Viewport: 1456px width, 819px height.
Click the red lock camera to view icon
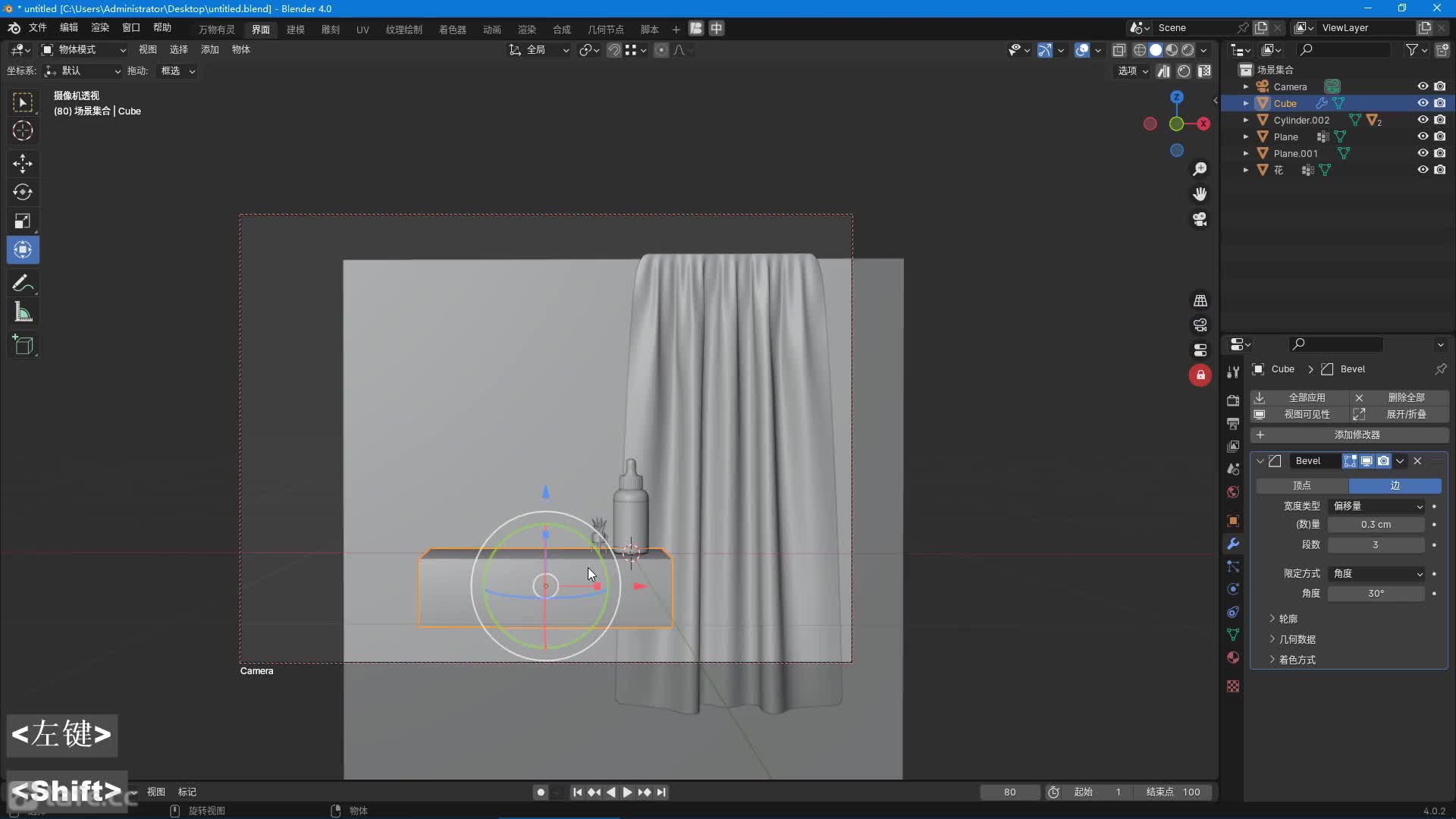[1200, 375]
